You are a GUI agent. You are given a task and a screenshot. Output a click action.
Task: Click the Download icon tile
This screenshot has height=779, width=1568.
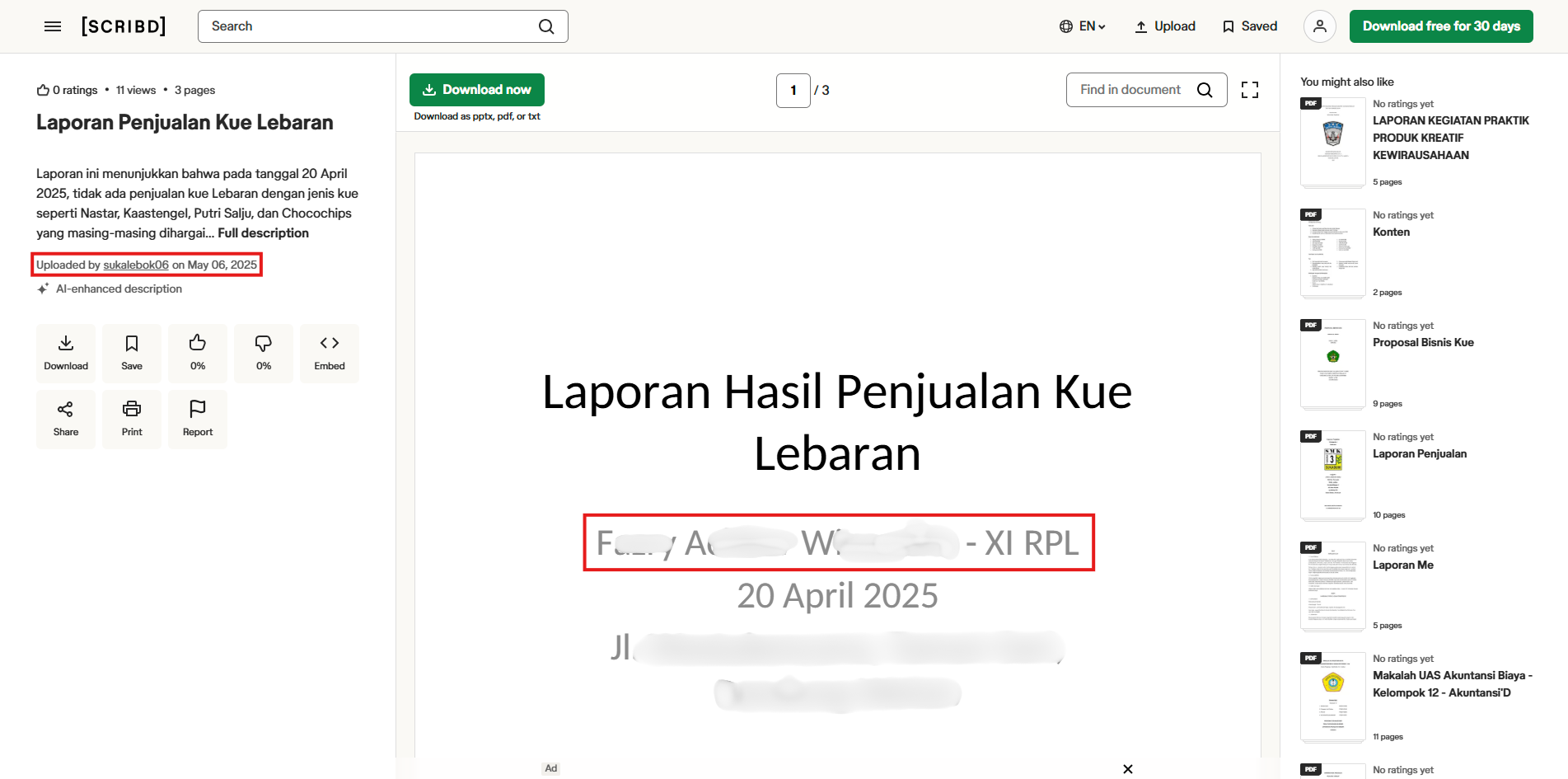[x=66, y=354]
